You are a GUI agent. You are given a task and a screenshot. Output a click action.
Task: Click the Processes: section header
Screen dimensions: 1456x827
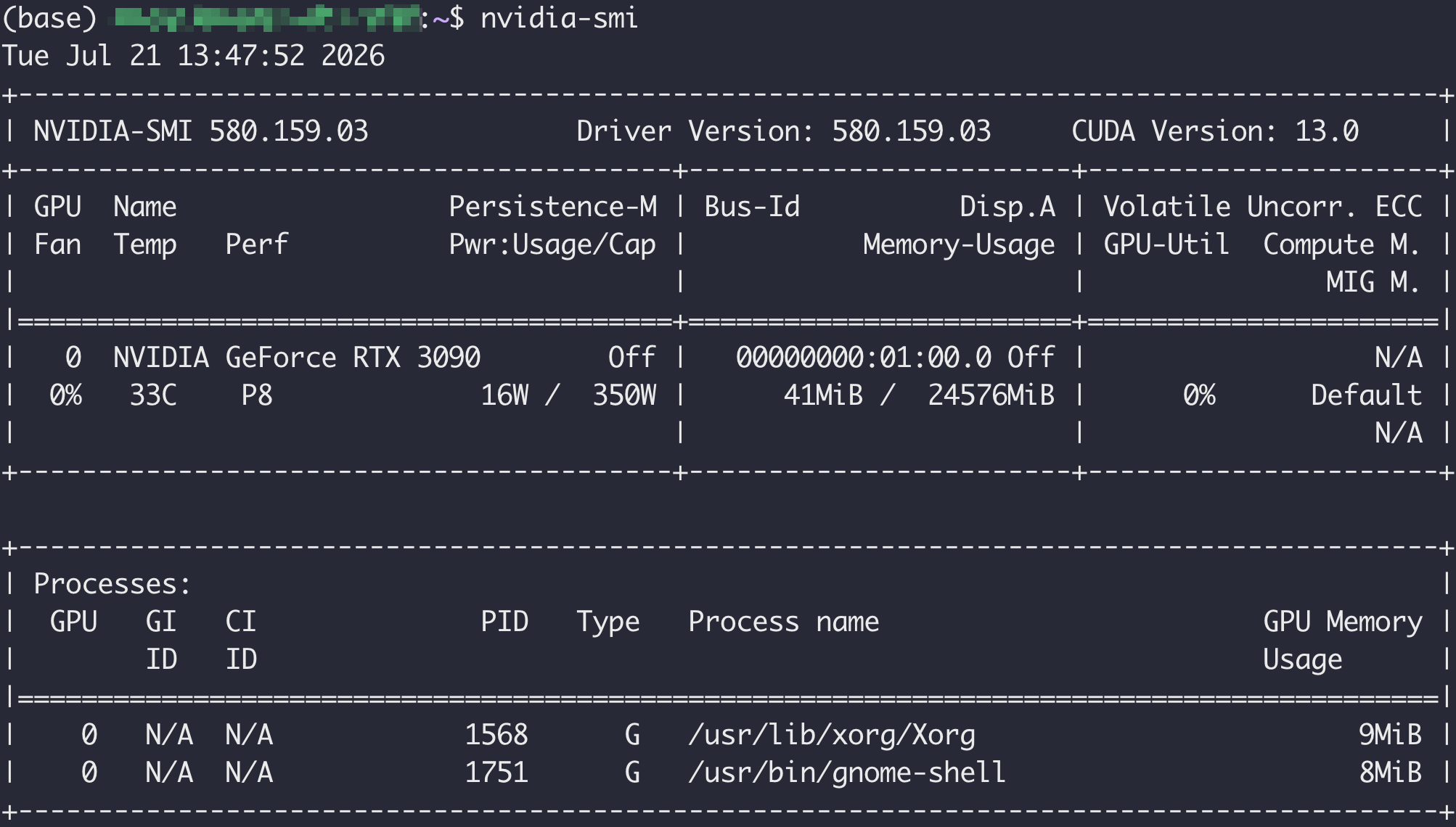[x=113, y=584]
